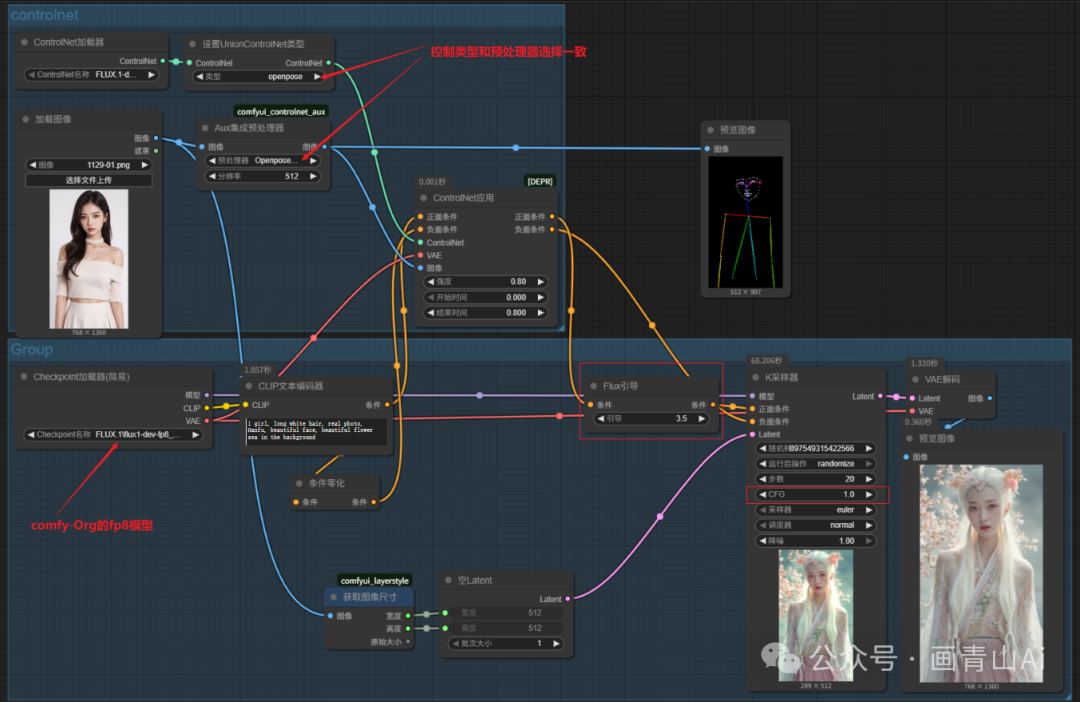This screenshot has width=1080, height=702.
Task: Click the final generated image in bottom 预览图像
Action: pyautogui.click(x=981, y=574)
